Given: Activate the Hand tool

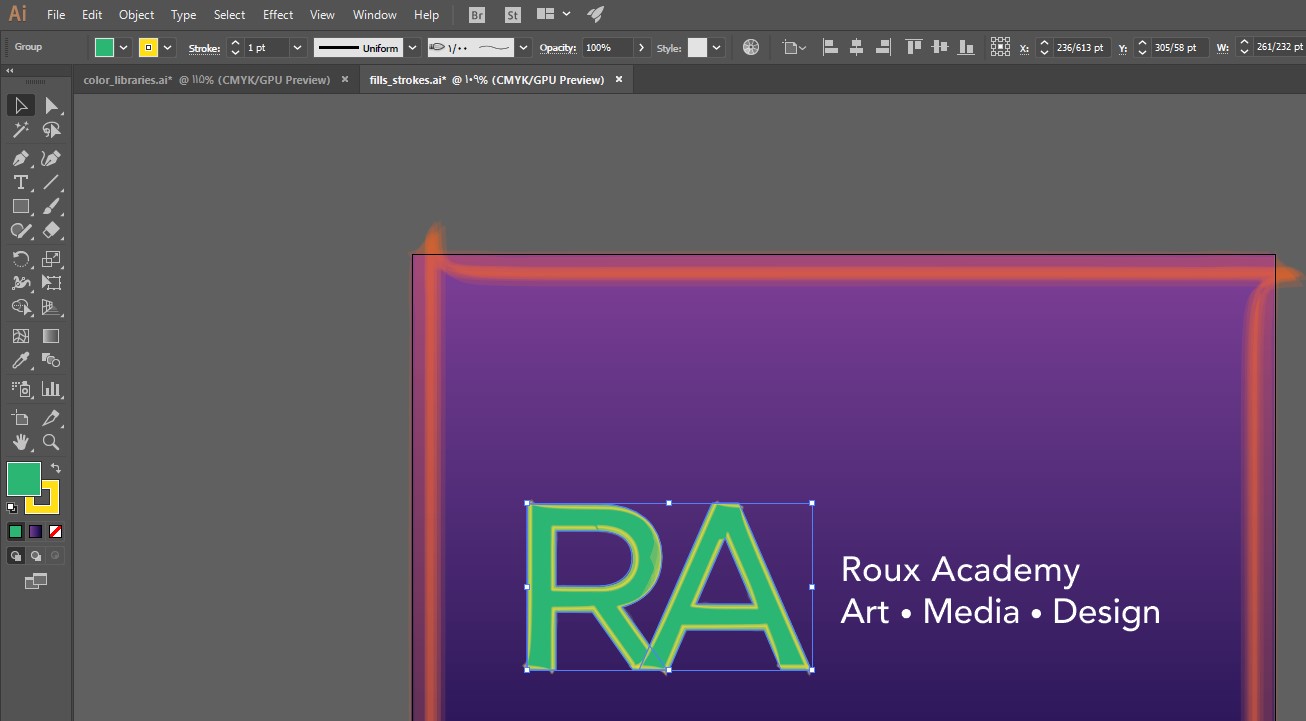Looking at the screenshot, I should [20, 442].
